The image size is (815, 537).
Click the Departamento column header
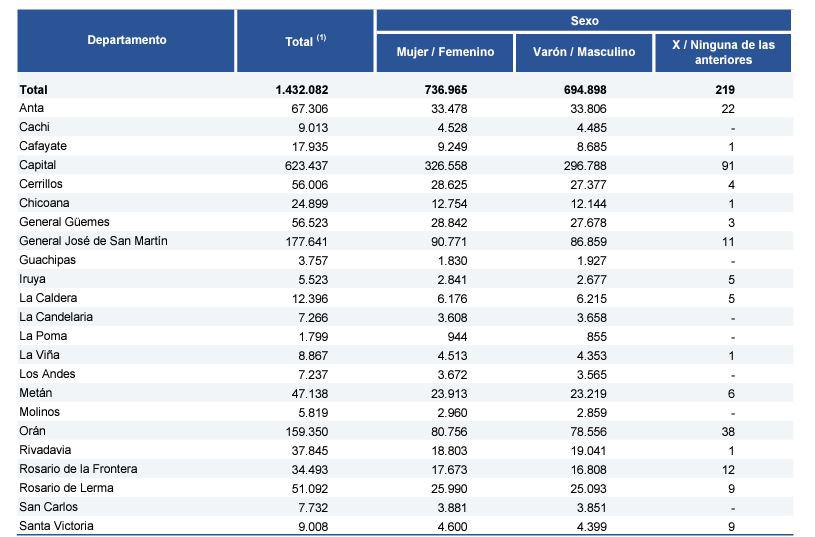pyautogui.click(x=126, y=41)
